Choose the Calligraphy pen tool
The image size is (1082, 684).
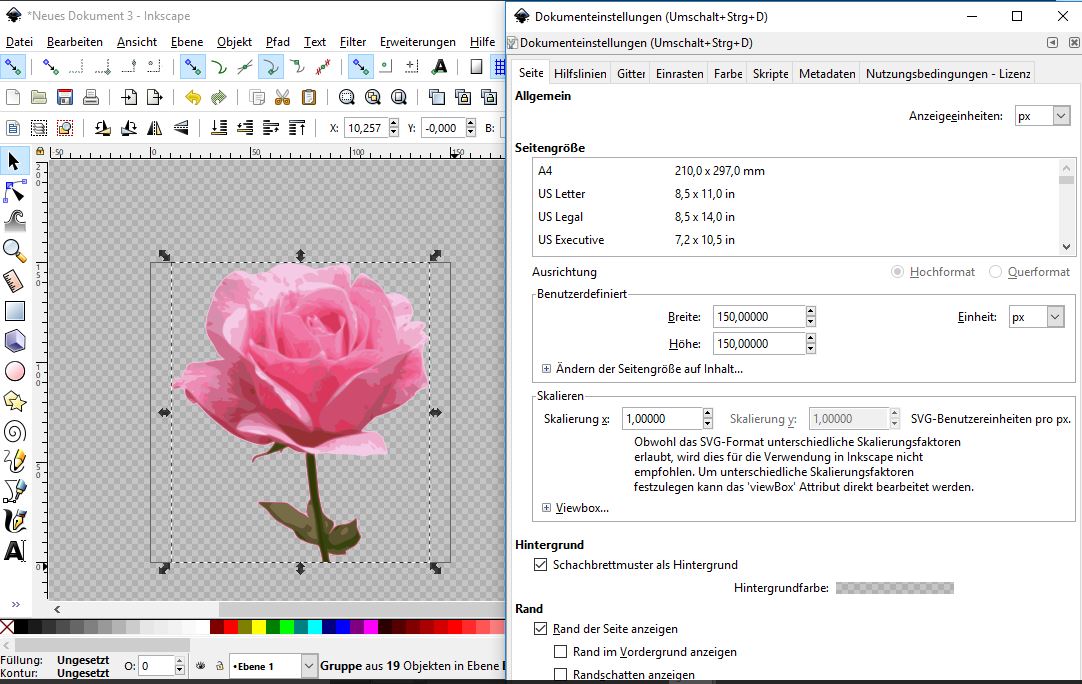(14, 521)
